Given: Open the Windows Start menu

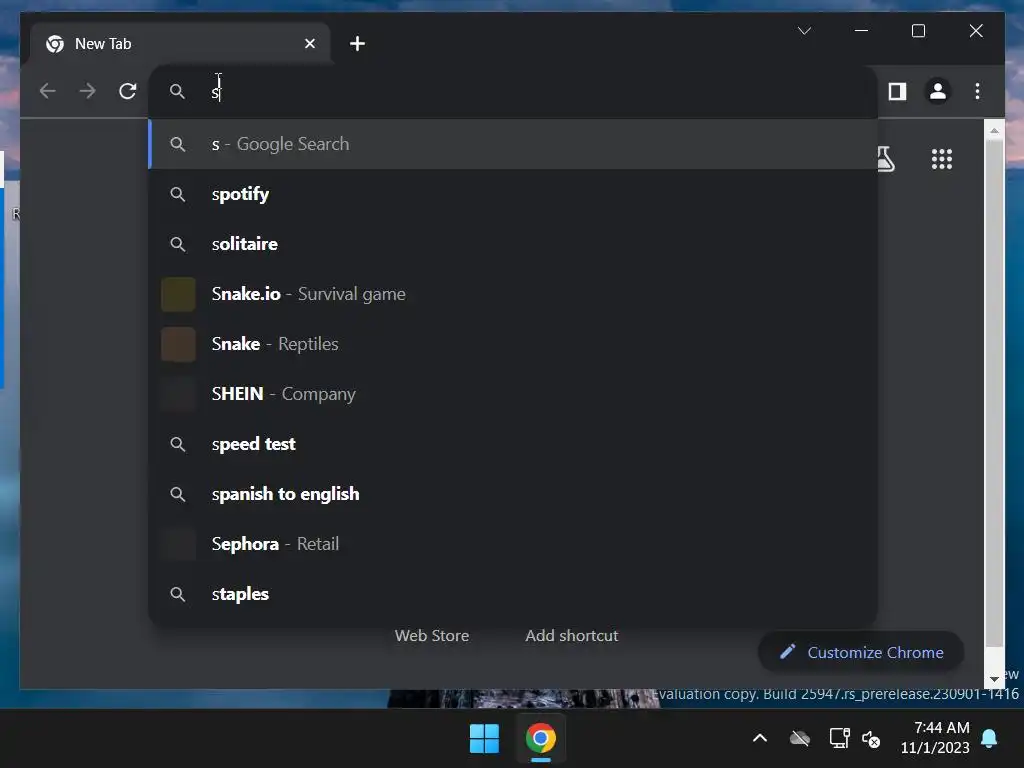Looking at the screenshot, I should tap(484, 739).
